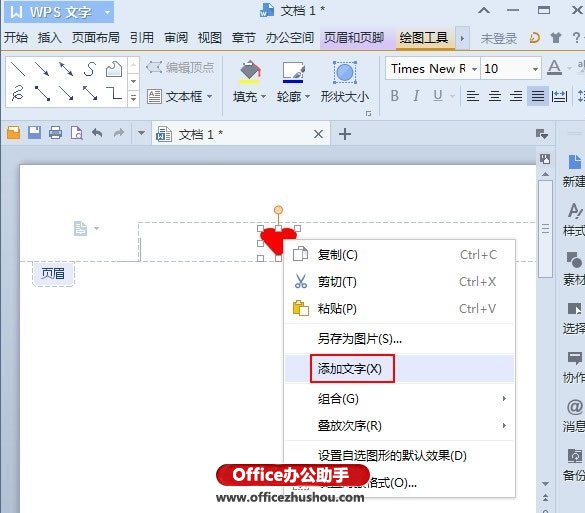Click the font color A swatch
Viewport: 585px width, 513px height.
coord(554,68)
